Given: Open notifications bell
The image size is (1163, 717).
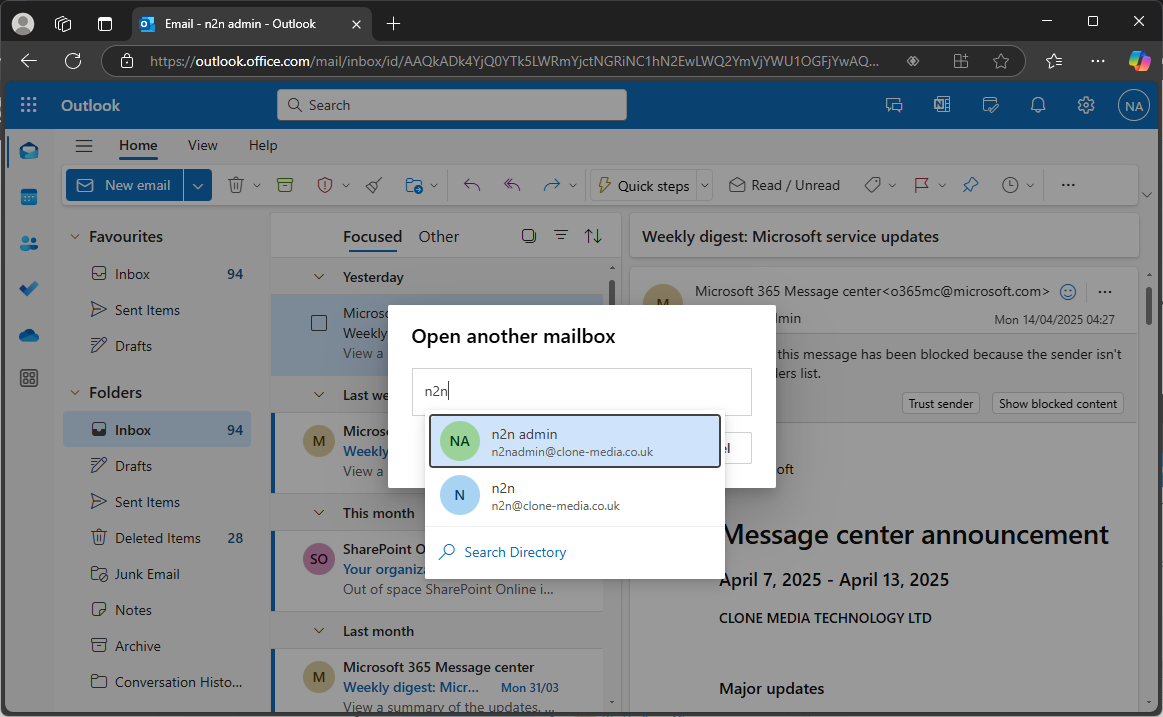Looking at the screenshot, I should click(1038, 105).
